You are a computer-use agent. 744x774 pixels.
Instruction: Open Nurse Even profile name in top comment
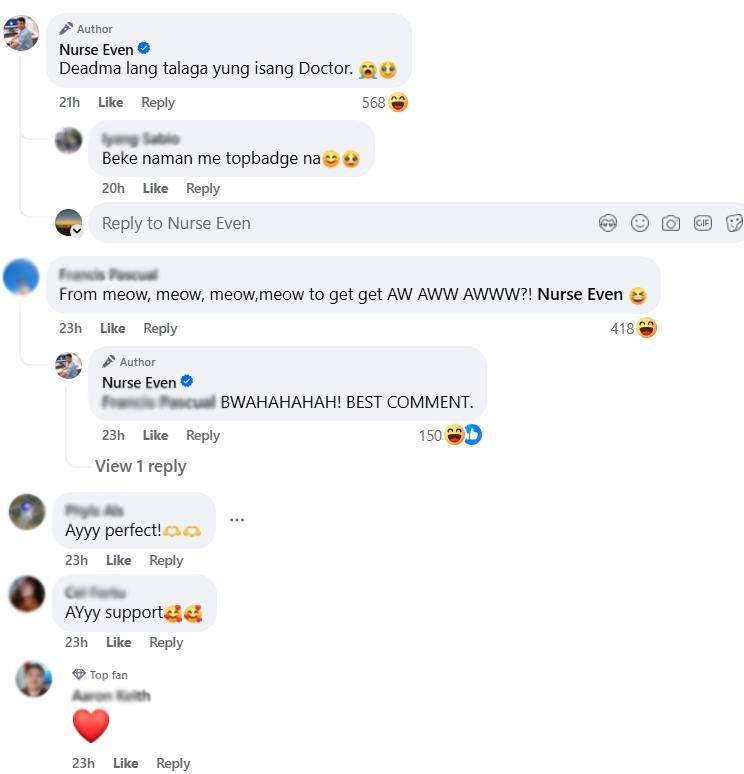96,49
